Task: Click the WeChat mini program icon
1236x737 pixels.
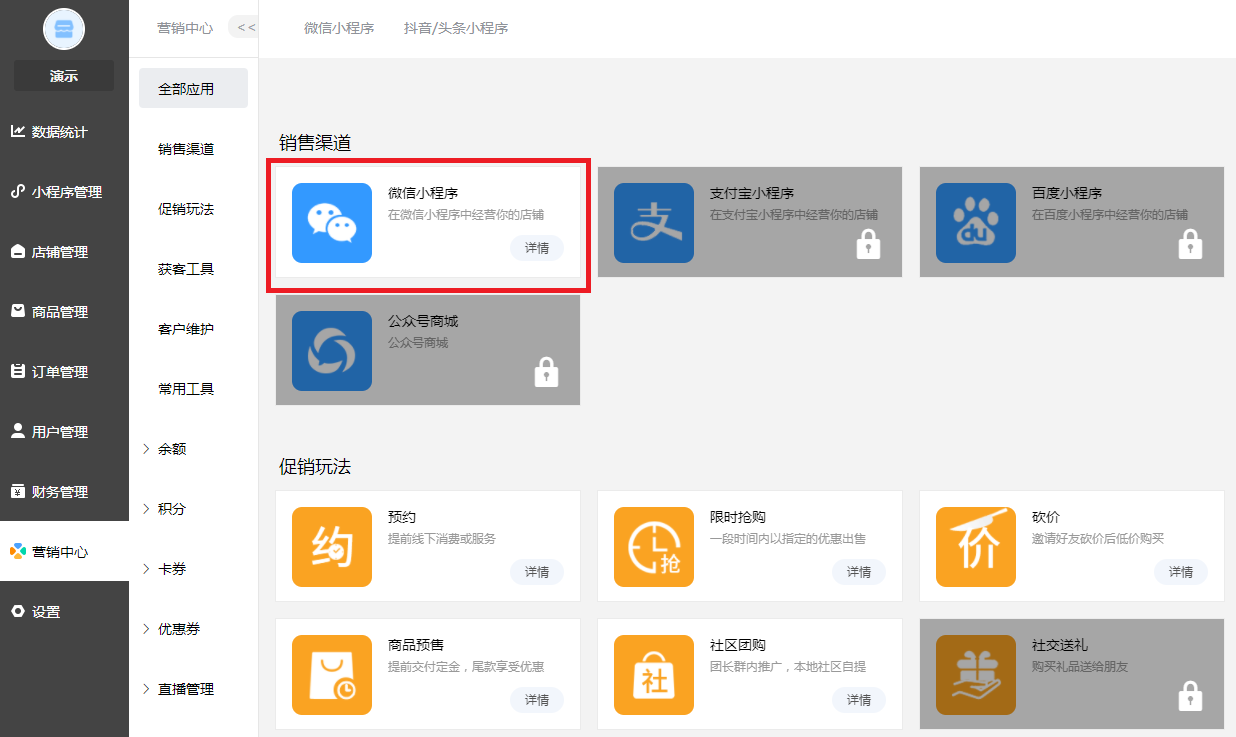Action: coord(332,223)
